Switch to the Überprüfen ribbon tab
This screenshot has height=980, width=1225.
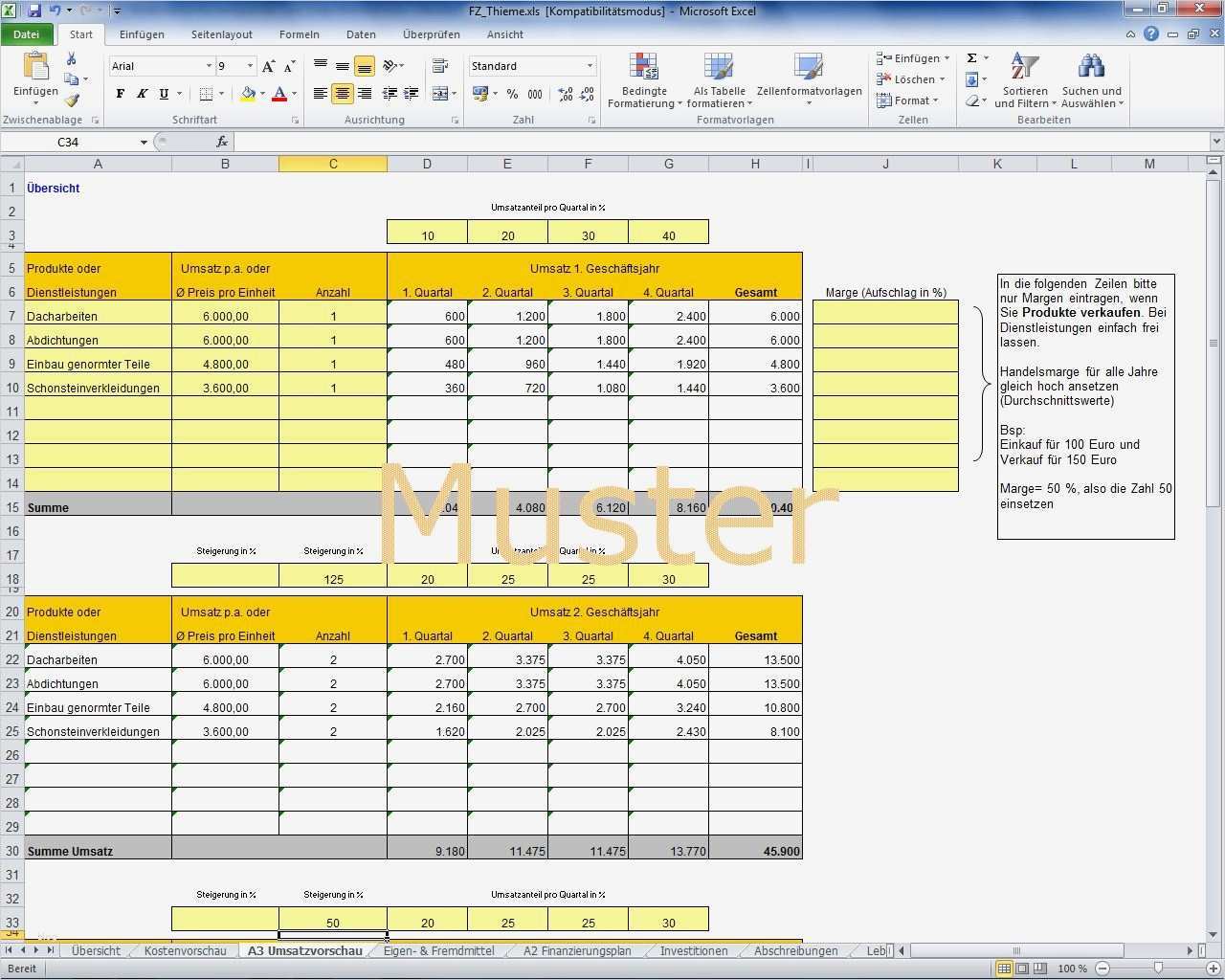(431, 33)
